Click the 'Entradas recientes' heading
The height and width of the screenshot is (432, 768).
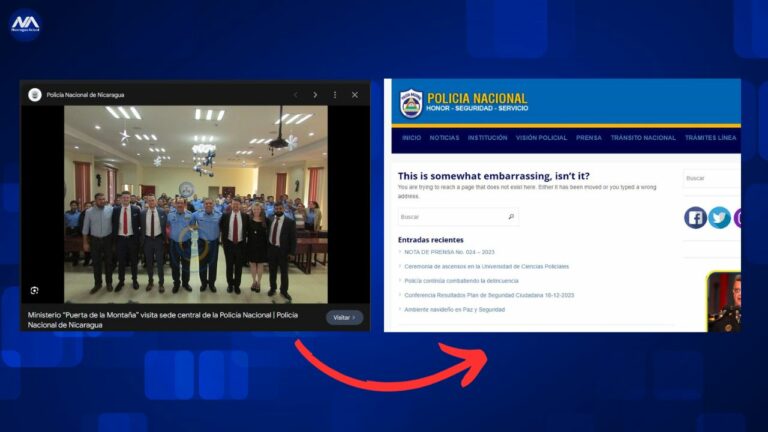tap(431, 240)
